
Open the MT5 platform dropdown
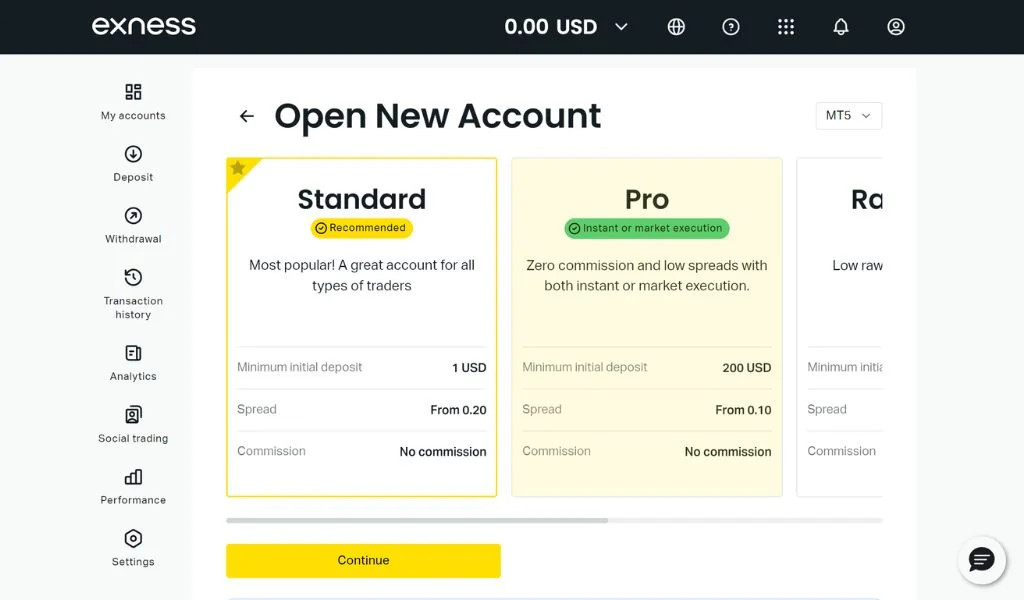click(x=848, y=115)
